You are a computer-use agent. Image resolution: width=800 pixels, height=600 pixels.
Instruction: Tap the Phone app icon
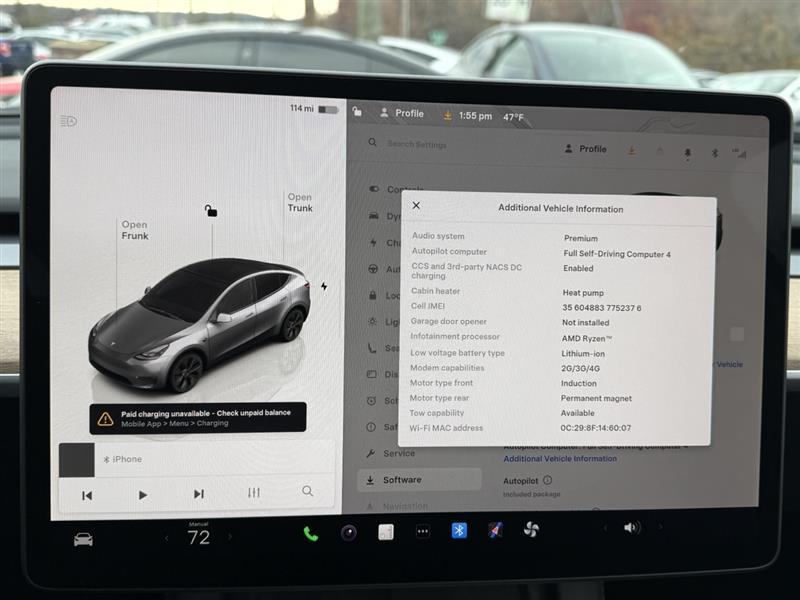click(310, 533)
